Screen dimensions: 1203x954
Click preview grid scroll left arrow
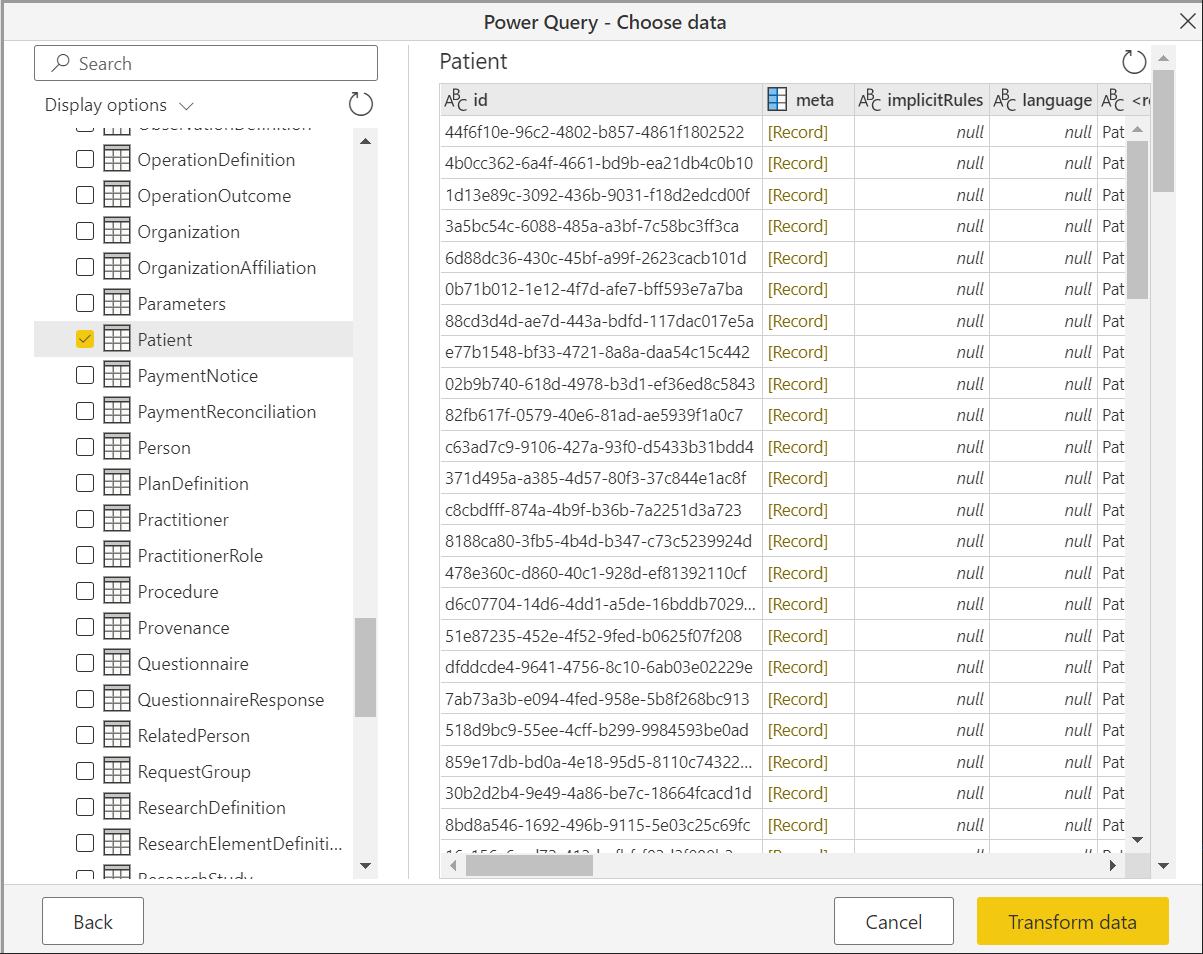pyautogui.click(x=452, y=866)
